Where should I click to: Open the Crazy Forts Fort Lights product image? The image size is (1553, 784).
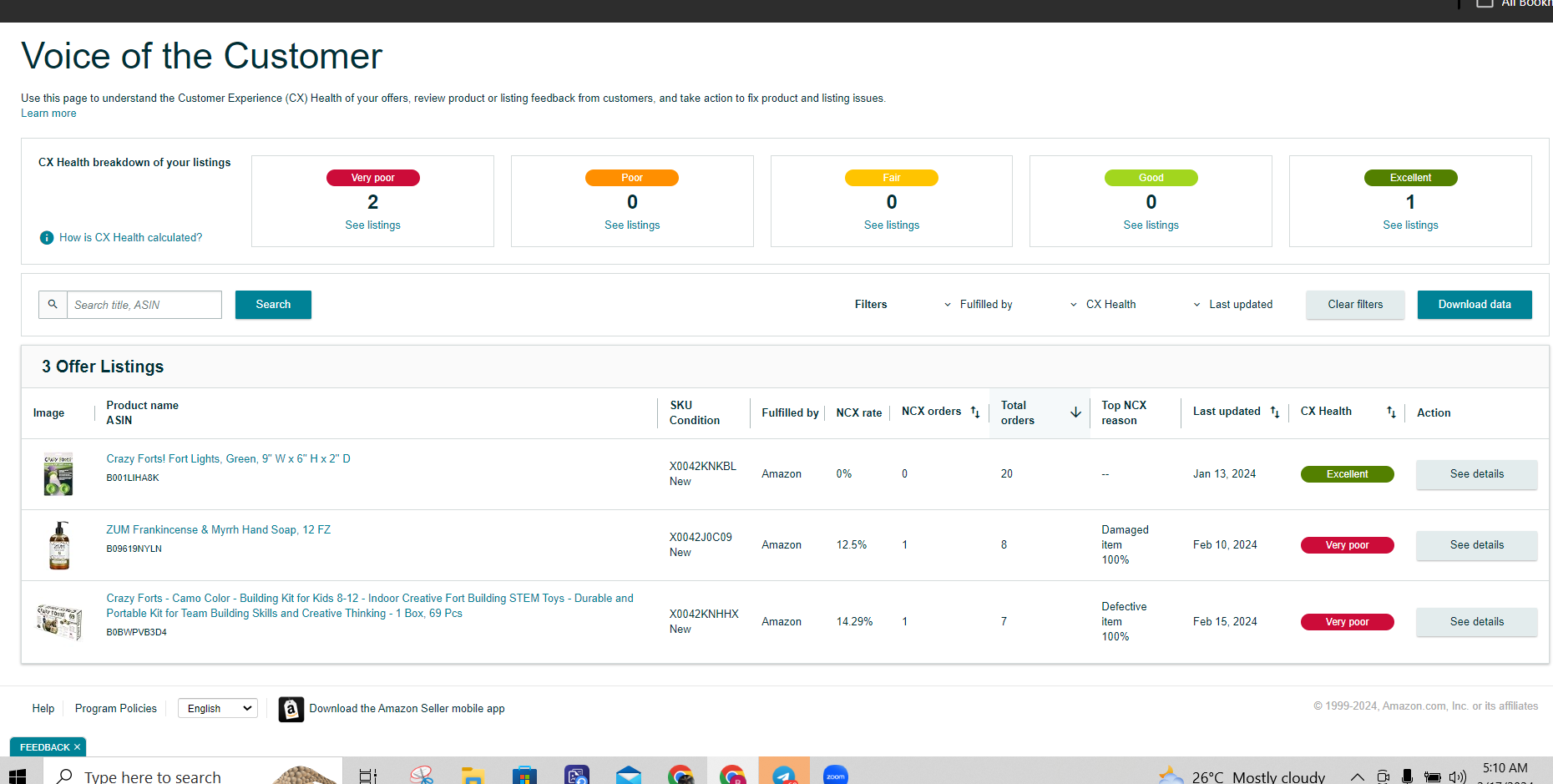(58, 474)
